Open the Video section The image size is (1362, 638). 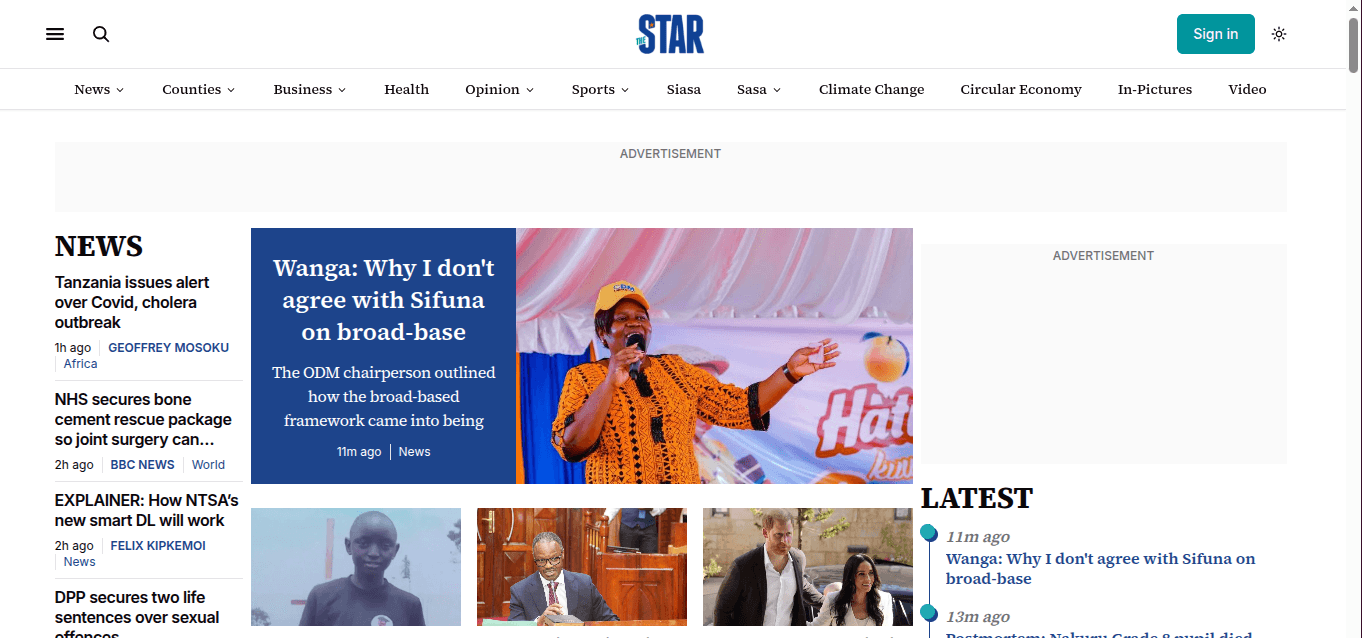[x=1247, y=89]
